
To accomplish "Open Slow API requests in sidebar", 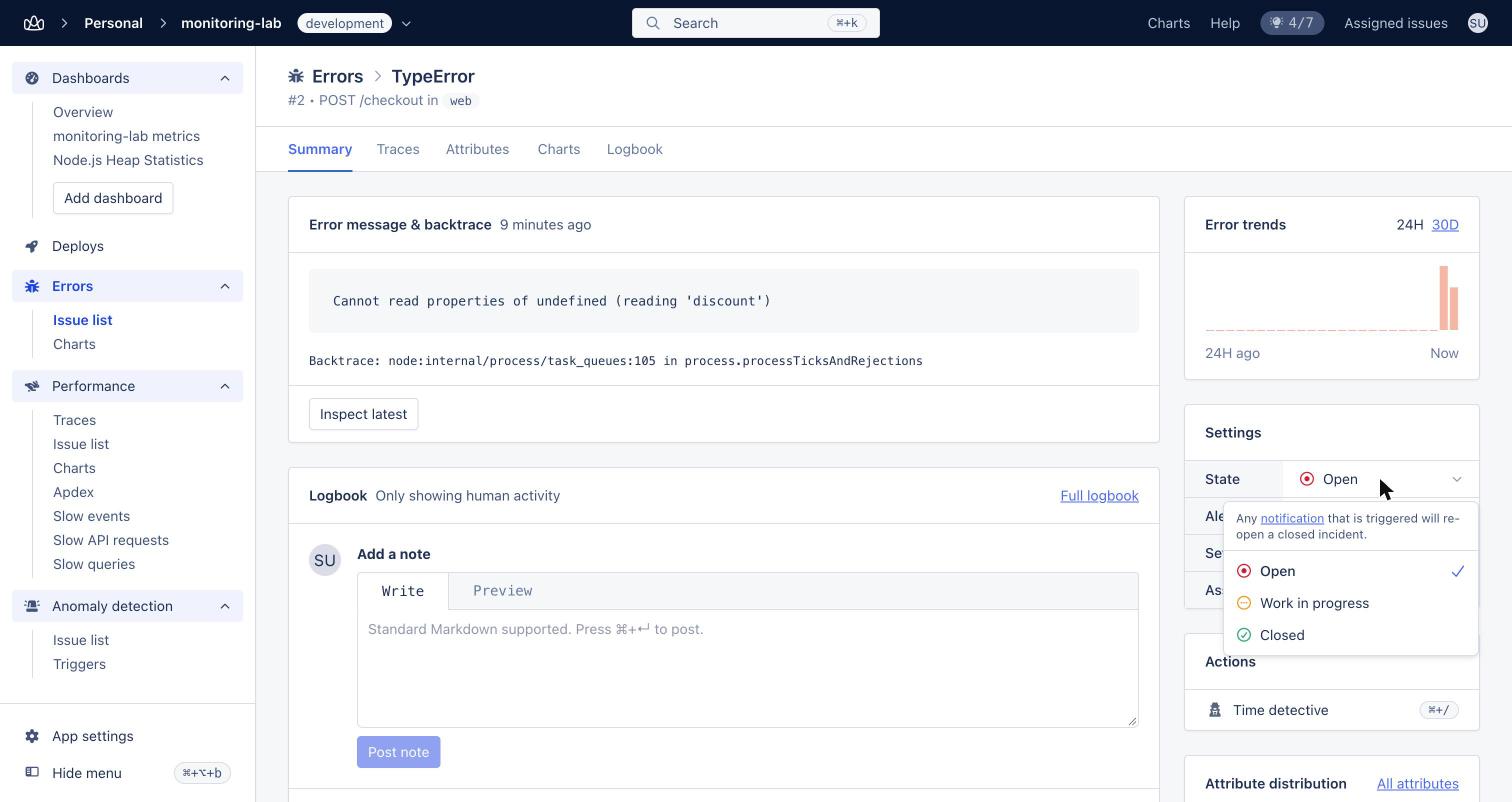I will pos(111,540).
